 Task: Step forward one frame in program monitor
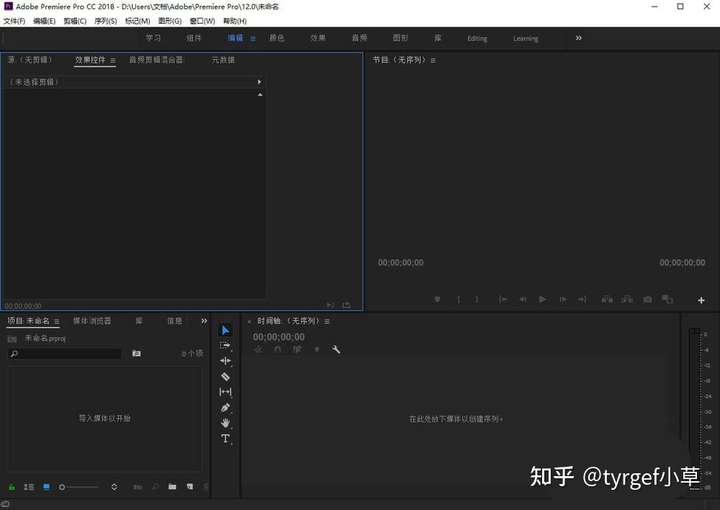click(562, 300)
